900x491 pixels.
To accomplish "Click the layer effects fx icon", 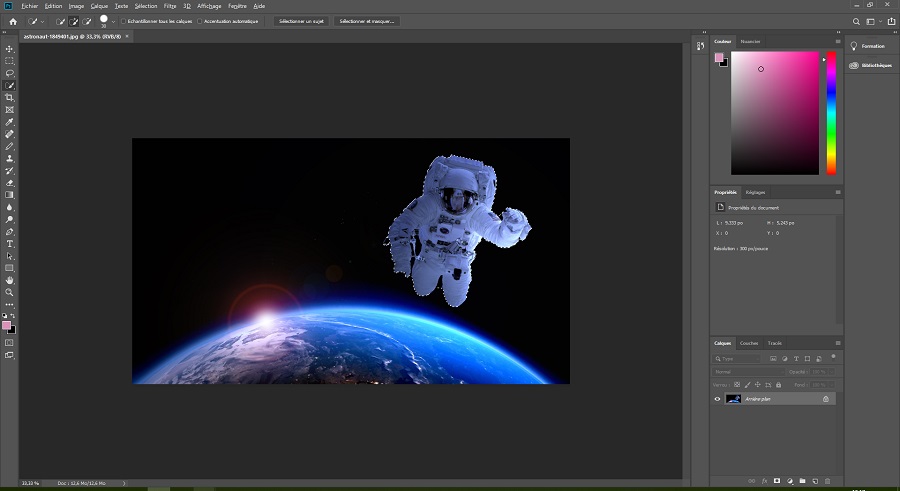I will 764,481.
